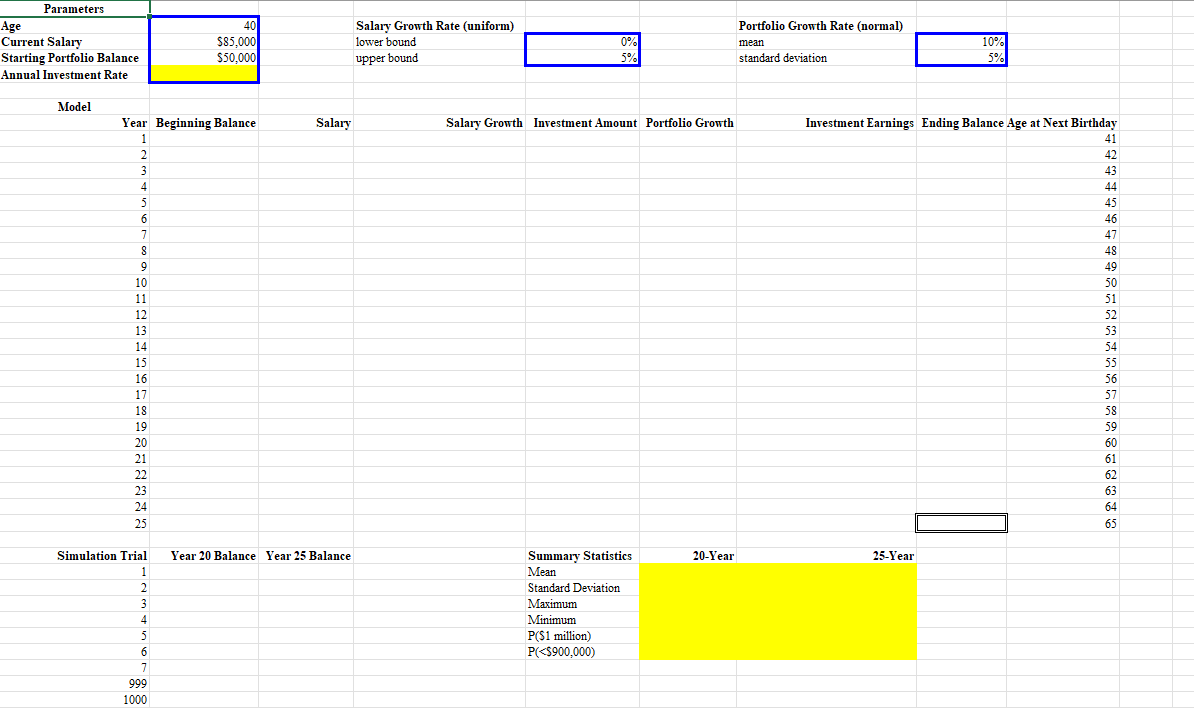The image size is (1194, 708).
Task: Select Simulation Trial 1 cell
Action: click(x=75, y=572)
